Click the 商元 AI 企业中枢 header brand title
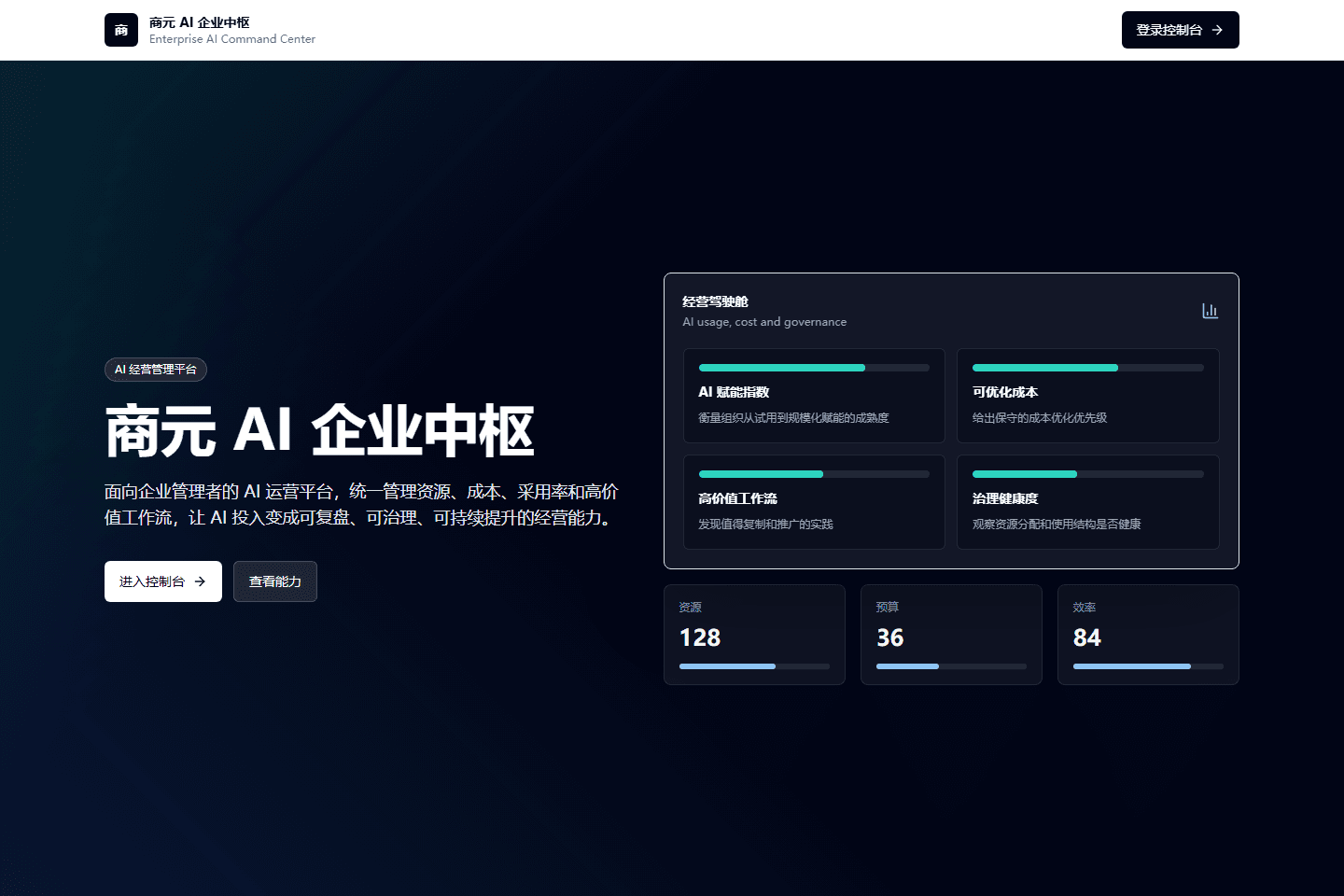Screen dimensions: 1344x896 (200, 22)
